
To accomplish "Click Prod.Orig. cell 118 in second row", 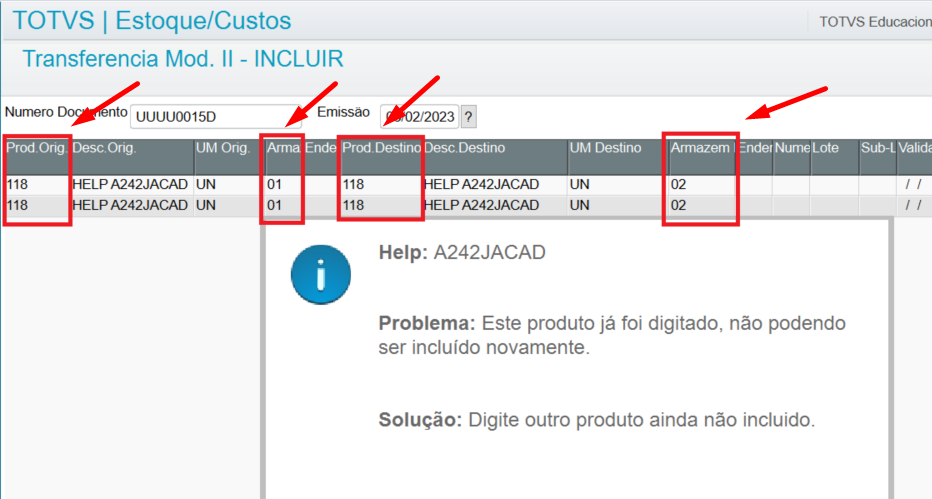I will 37,206.
